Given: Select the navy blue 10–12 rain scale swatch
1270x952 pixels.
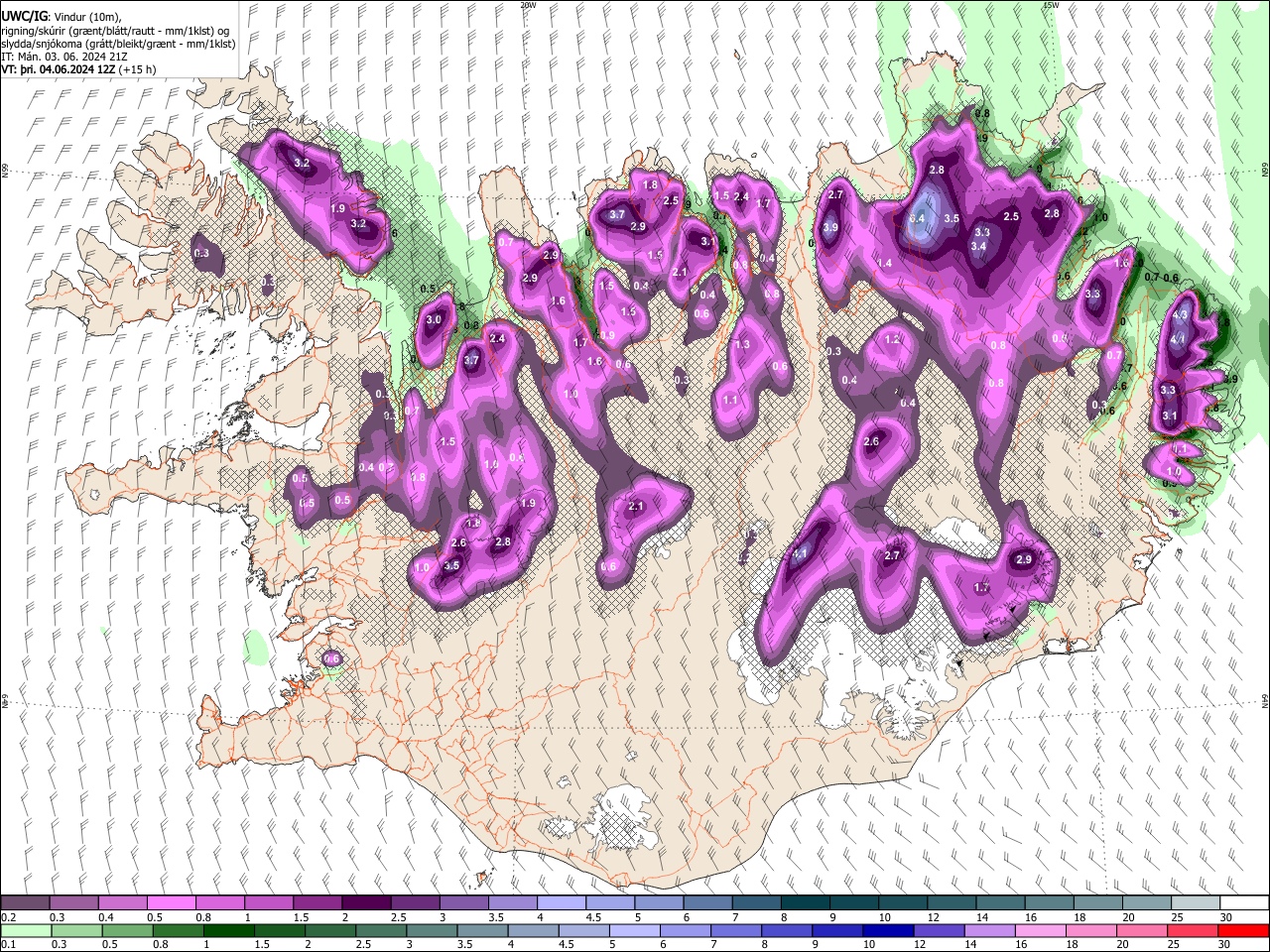Looking at the screenshot, I should pyautogui.click(x=888, y=930).
